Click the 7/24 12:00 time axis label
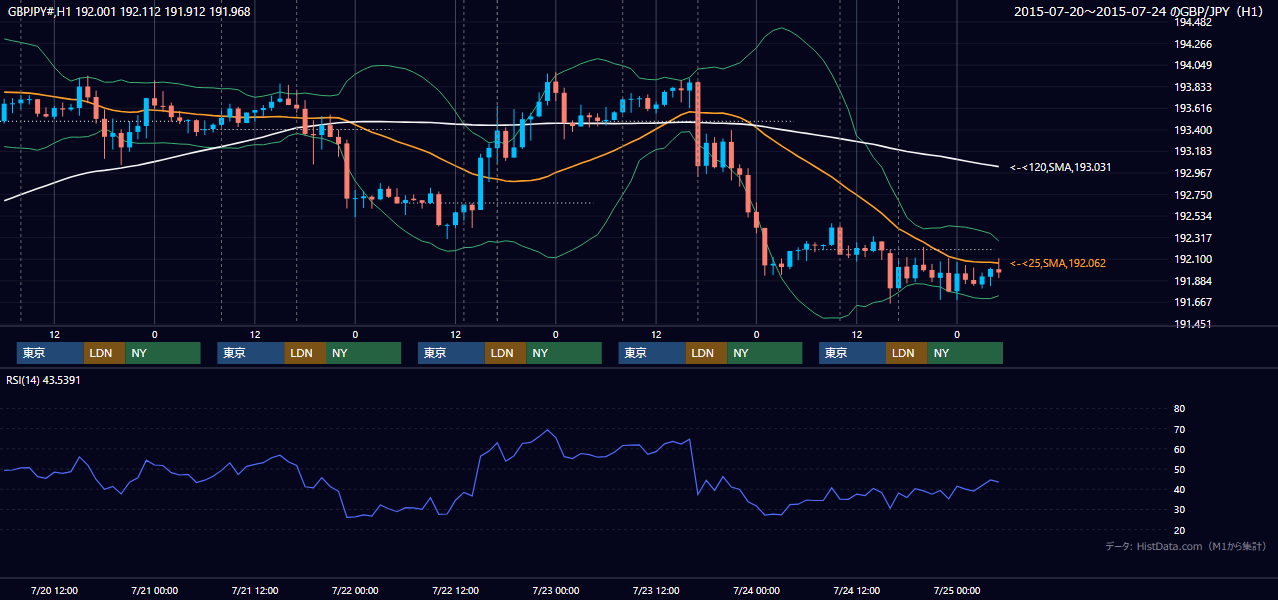The image size is (1278, 600). point(857,590)
